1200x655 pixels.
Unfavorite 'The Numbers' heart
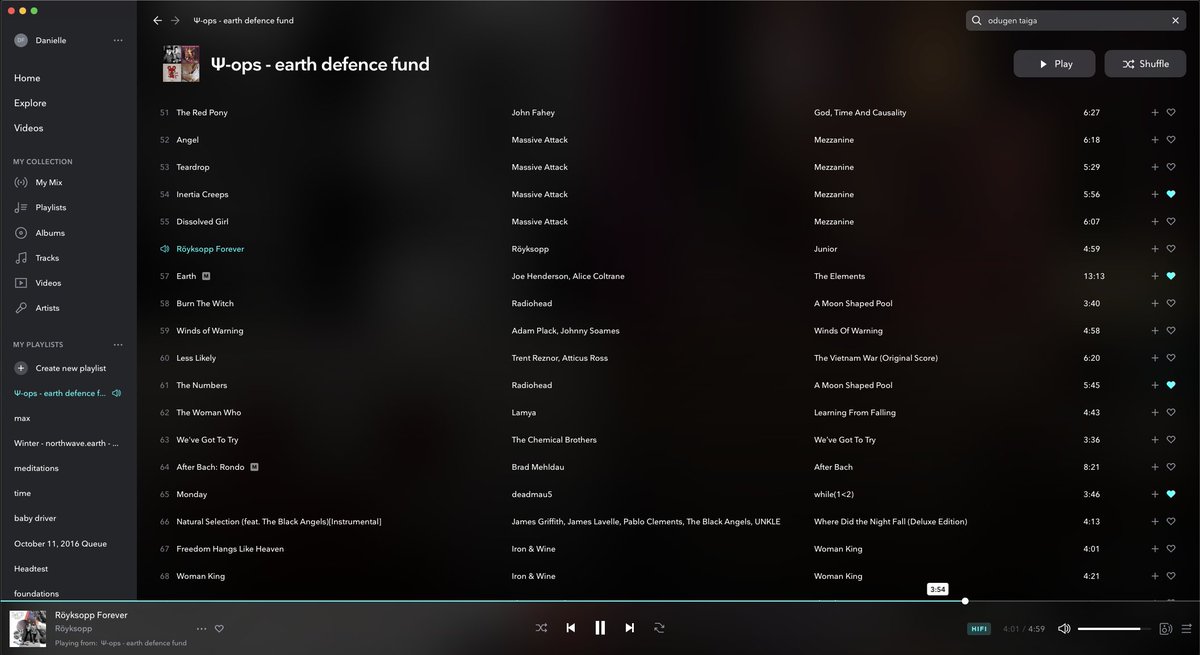[x=1171, y=385]
